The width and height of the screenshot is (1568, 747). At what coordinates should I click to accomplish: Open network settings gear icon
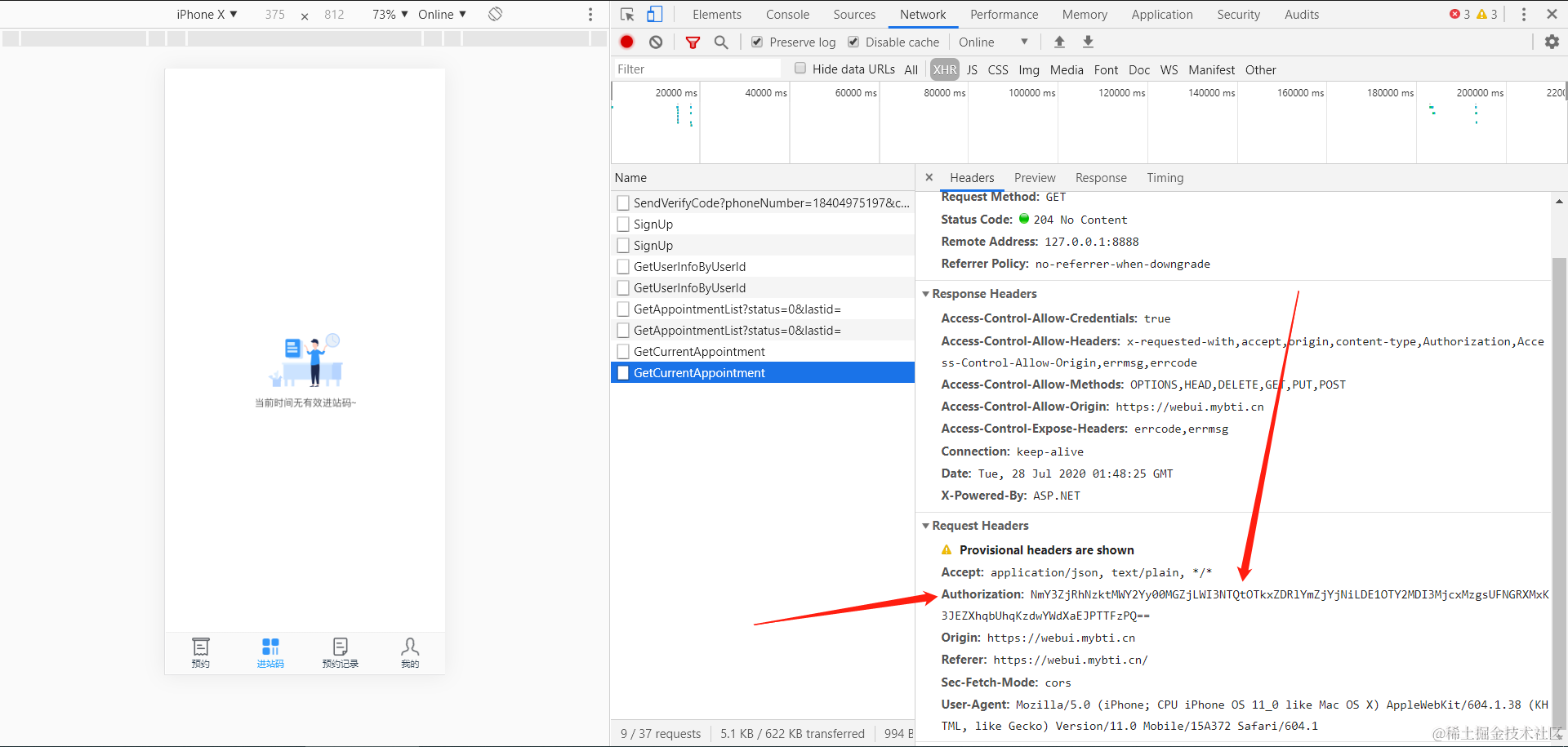coord(1552,42)
